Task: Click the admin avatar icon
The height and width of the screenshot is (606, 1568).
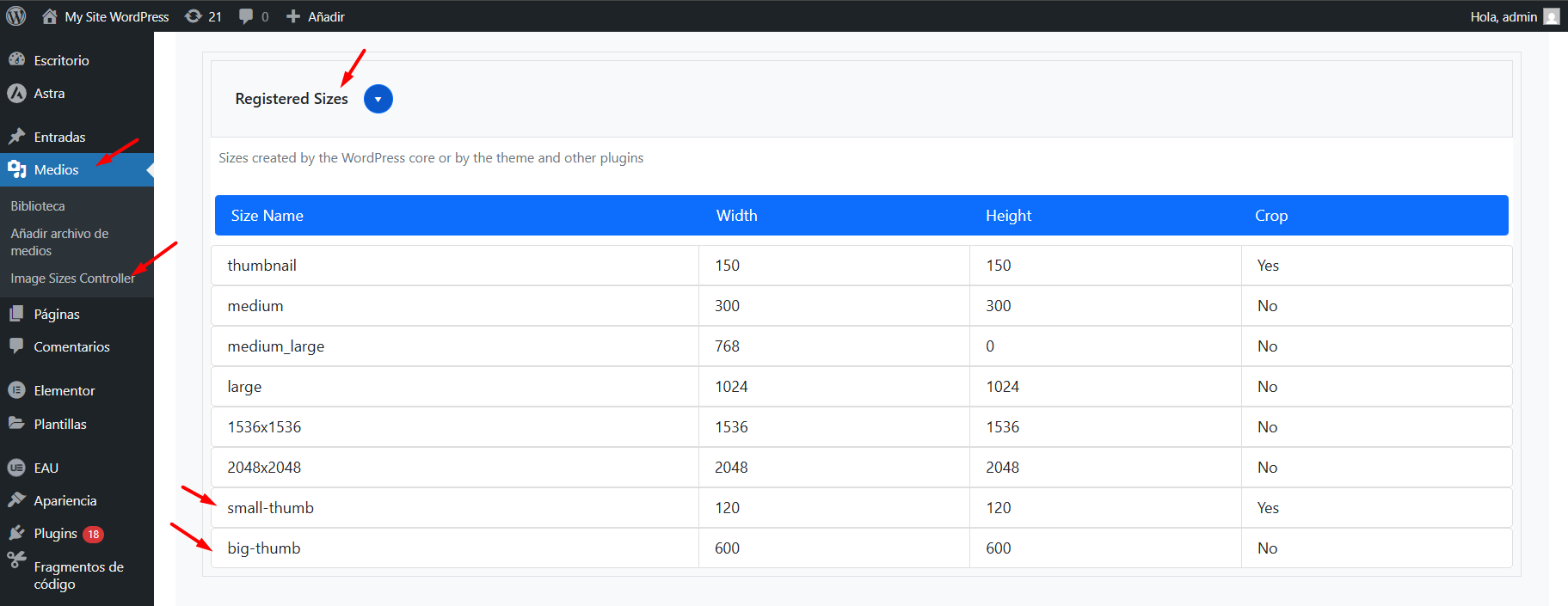Action: (x=1552, y=16)
